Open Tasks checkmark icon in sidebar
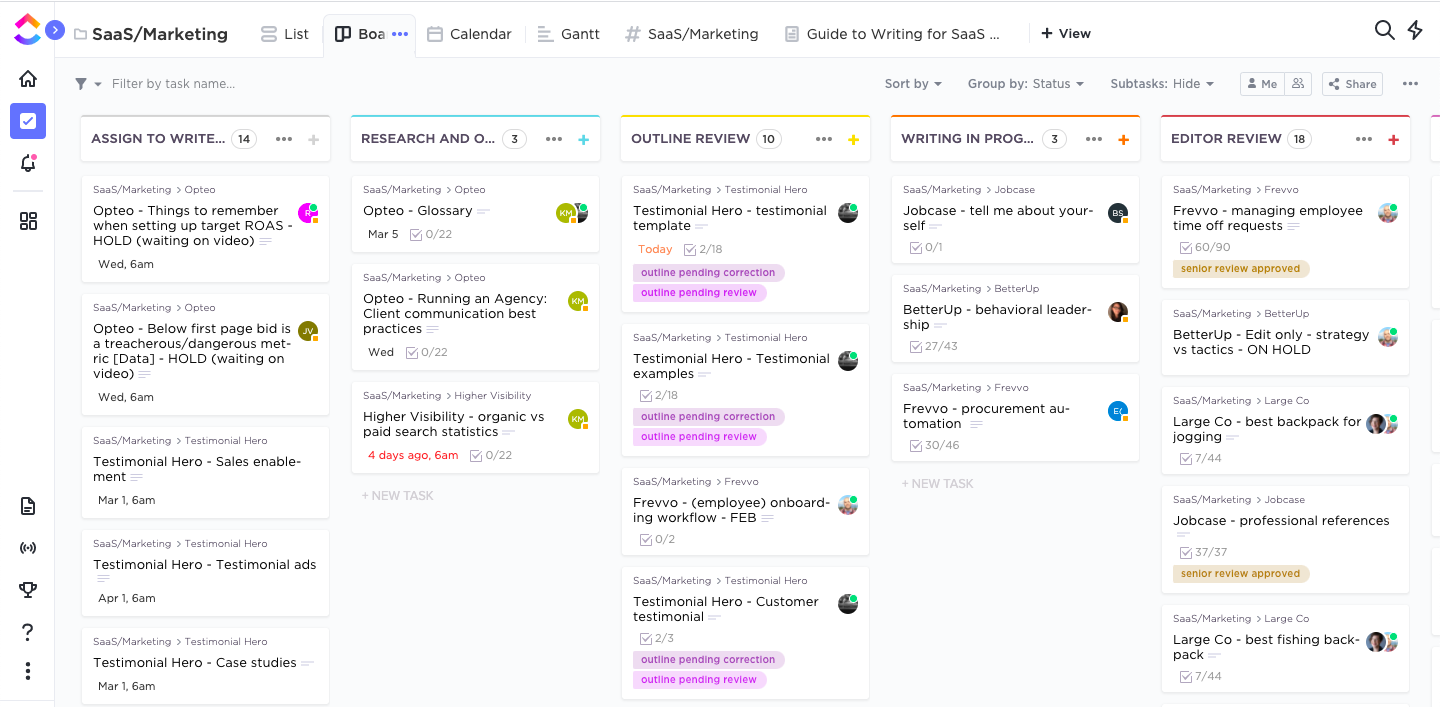 pos(28,121)
